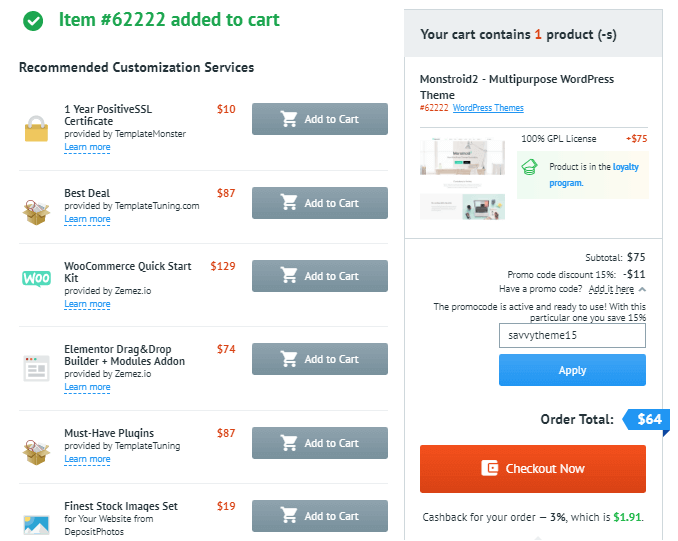Screen dimensions: 678x541
Task: Click the Must-Have Plugins box icon
Action: [x=36, y=452]
